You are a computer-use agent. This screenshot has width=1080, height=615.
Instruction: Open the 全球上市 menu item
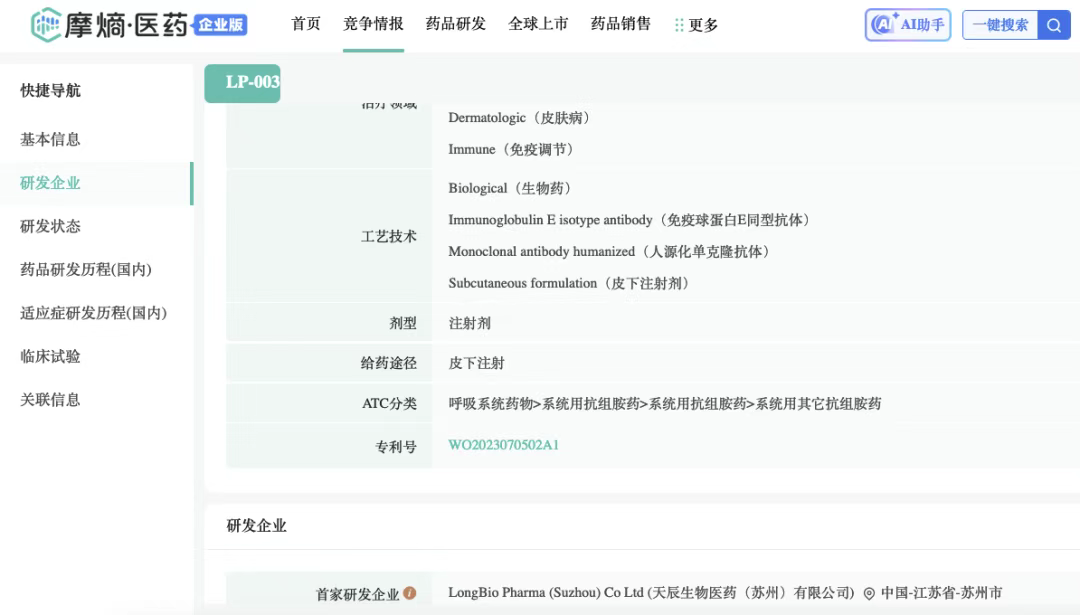click(538, 24)
